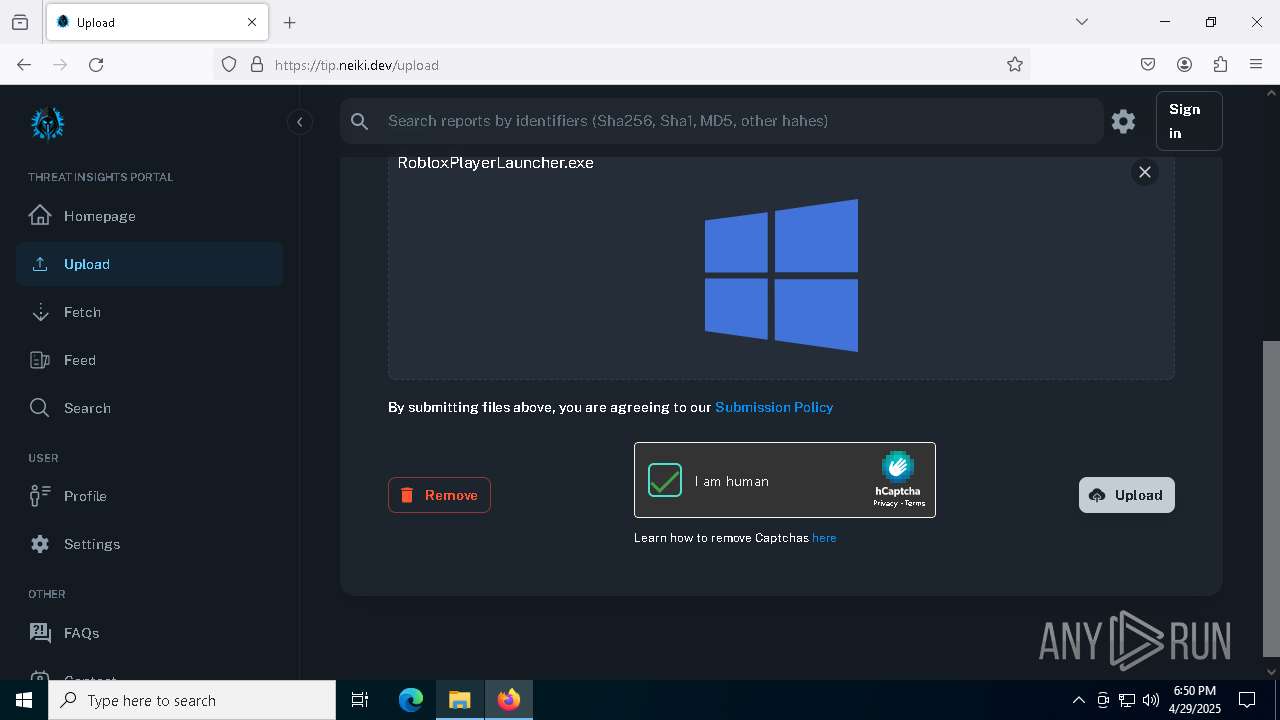Image resolution: width=1280 pixels, height=720 pixels.
Task: Dismiss RobloxPlayerLauncher.exe with the X button
Action: click(x=1145, y=172)
